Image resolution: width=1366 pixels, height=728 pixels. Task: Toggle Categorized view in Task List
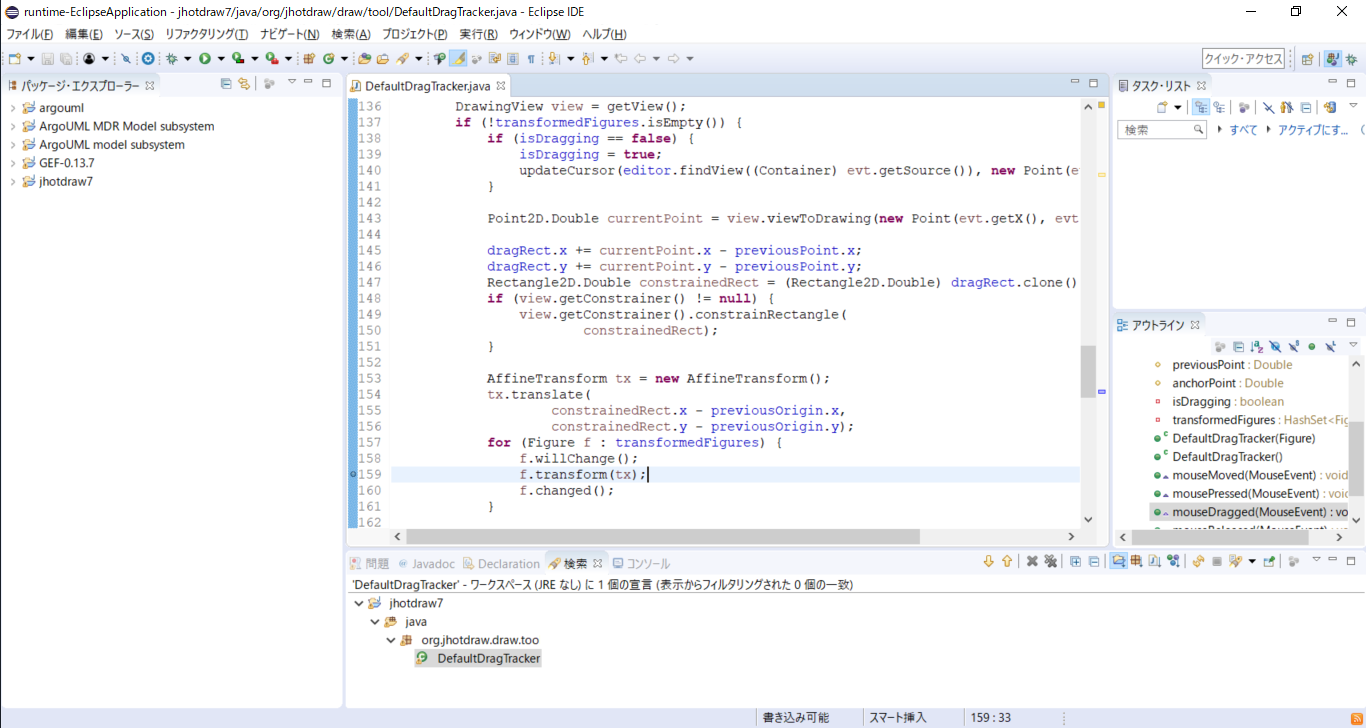pos(1201,107)
